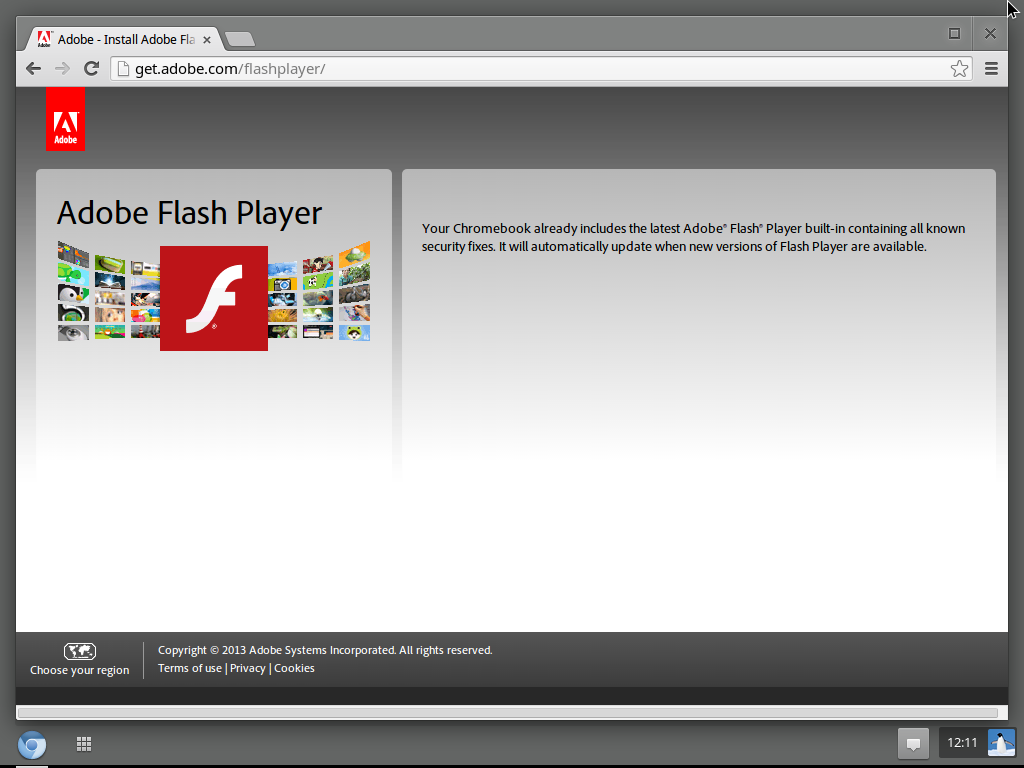Open the notifications tray icon

pyautogui.click(x=912, y=743)
